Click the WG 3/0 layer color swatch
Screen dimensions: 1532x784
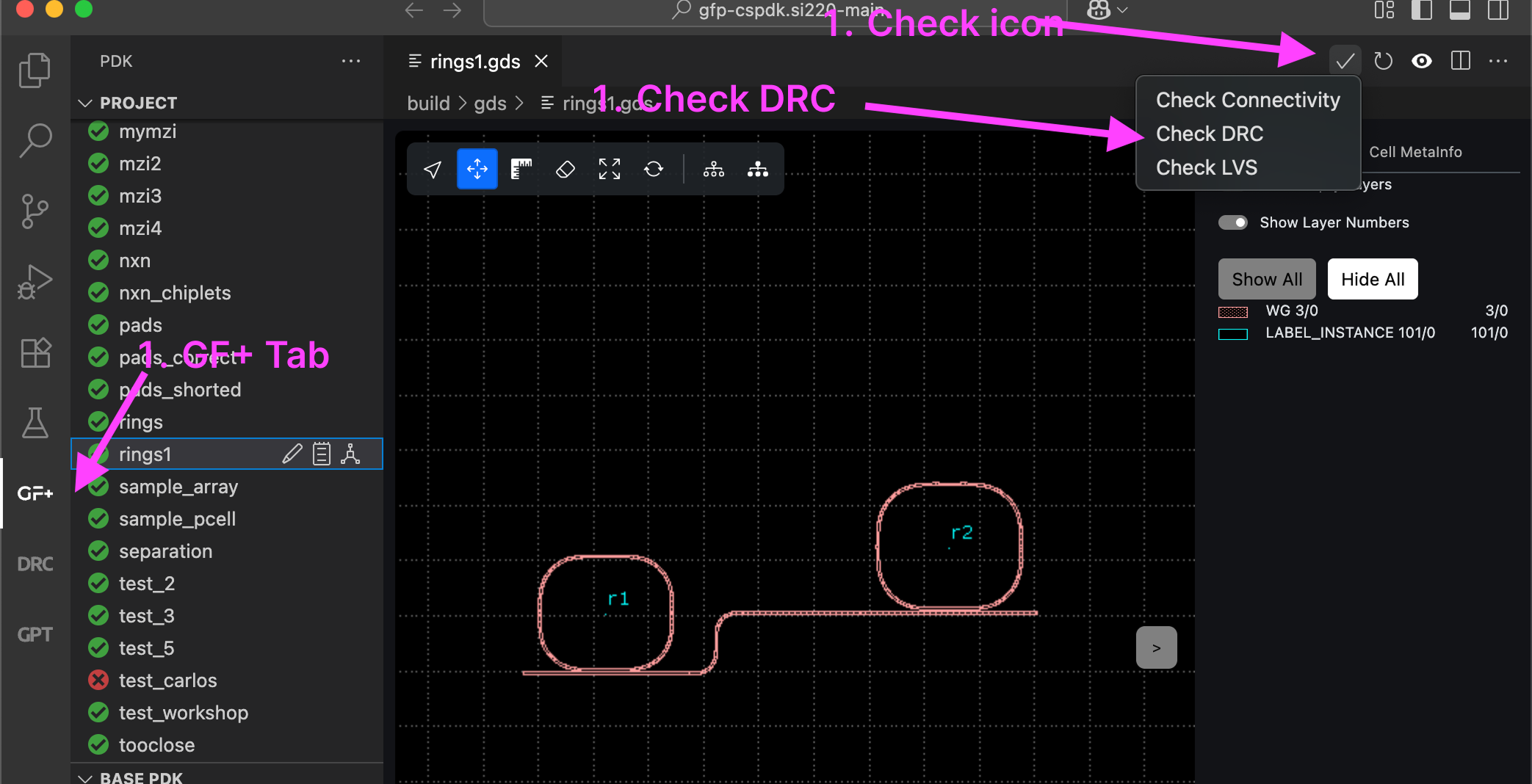1233,311
